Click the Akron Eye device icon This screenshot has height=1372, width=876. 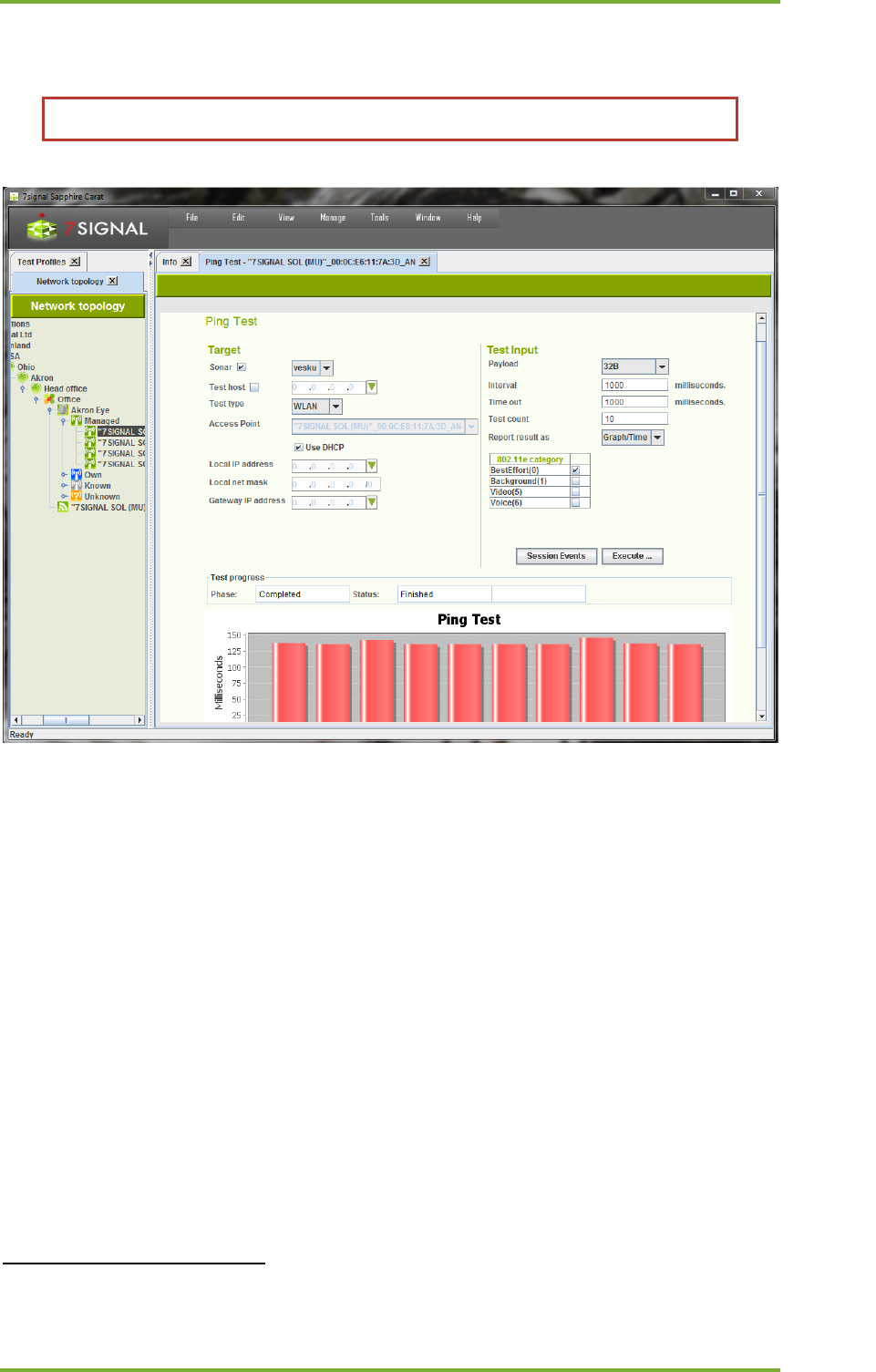pyautogui.click(x=63, y=410)
